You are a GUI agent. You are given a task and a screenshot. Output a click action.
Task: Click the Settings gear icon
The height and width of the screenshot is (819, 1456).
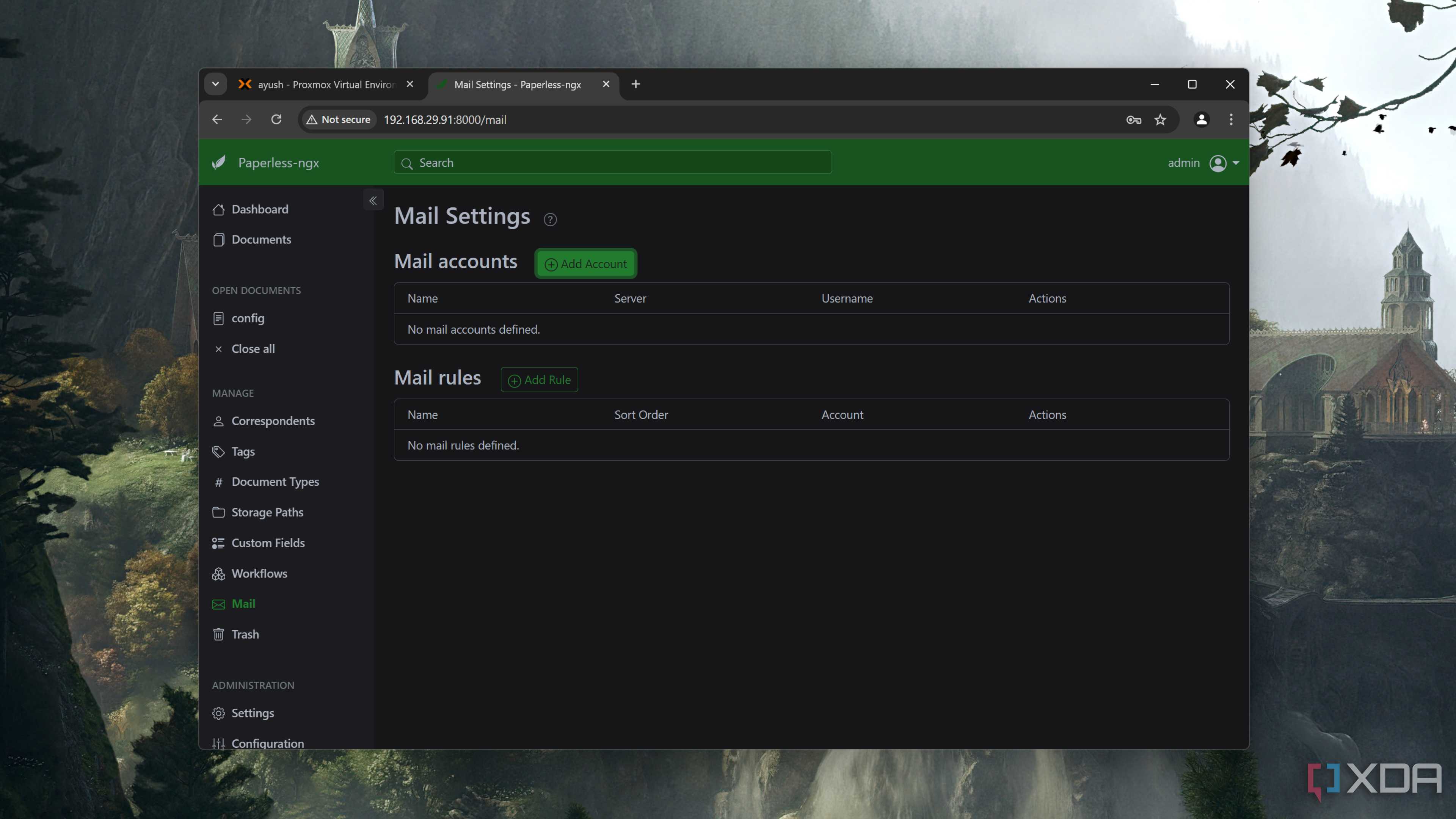(x=219, y=713)
